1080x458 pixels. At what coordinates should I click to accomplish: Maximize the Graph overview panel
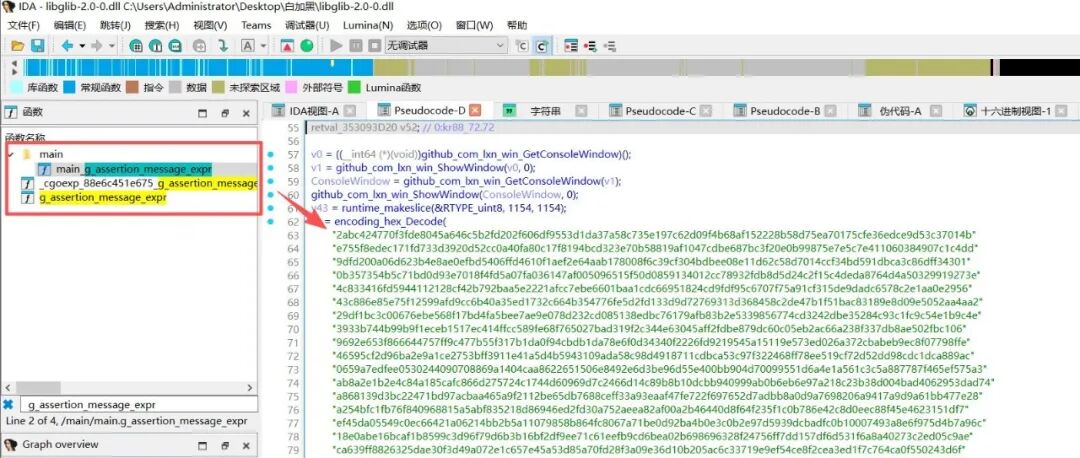click(x=202, y=445)
